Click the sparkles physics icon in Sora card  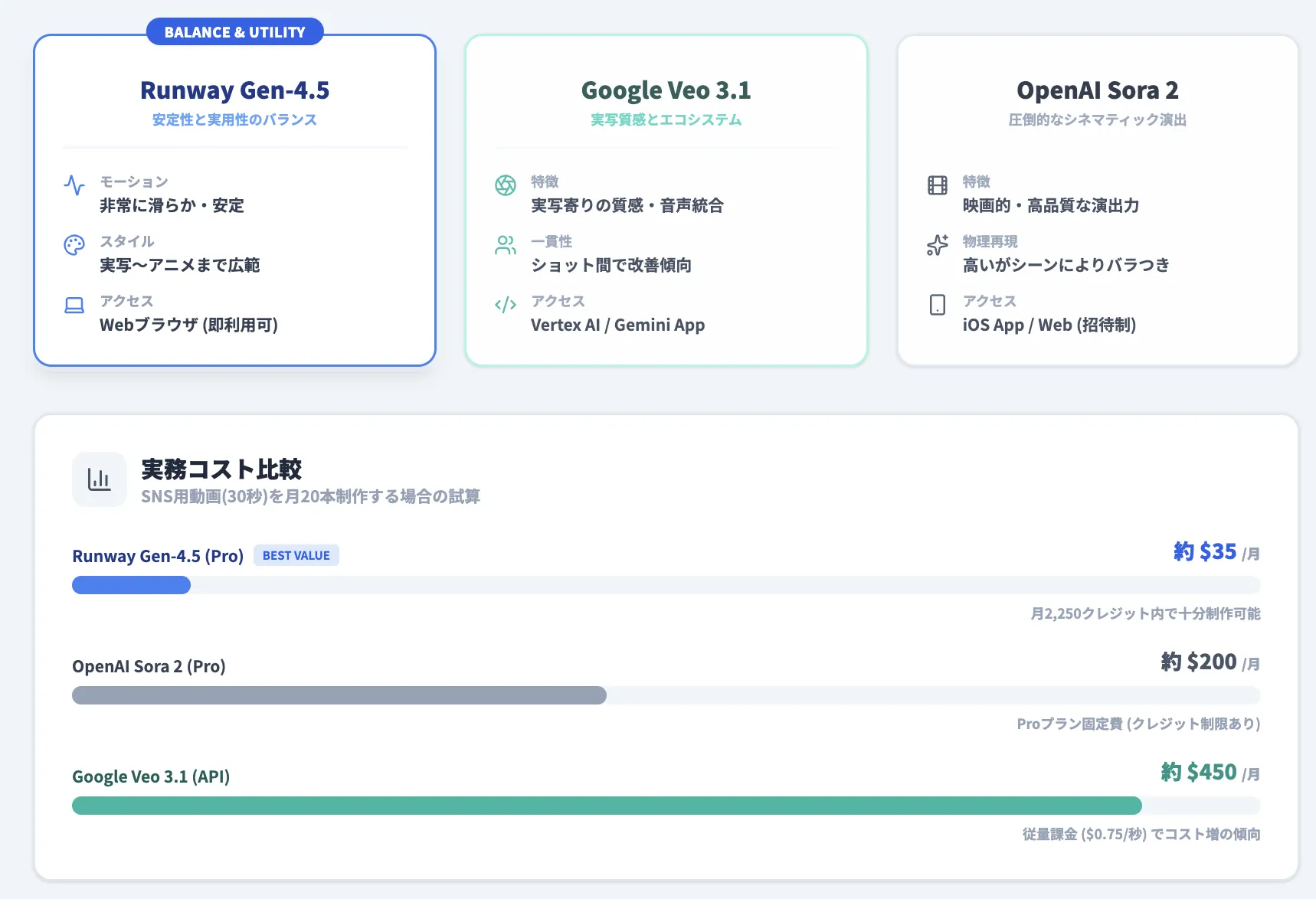[938, 245]
